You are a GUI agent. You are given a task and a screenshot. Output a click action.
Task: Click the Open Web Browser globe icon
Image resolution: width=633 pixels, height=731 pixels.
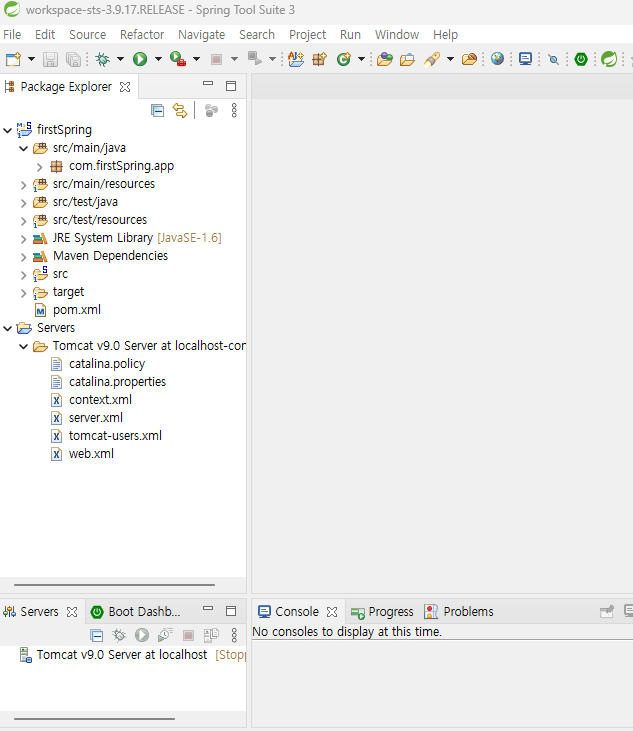pyautogui.click(x=497, y=59)
